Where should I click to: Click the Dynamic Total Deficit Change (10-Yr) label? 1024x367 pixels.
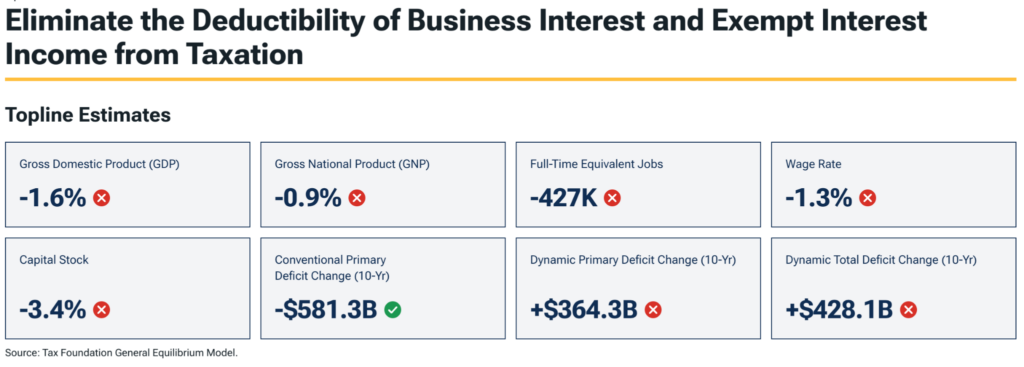(881, 260)
